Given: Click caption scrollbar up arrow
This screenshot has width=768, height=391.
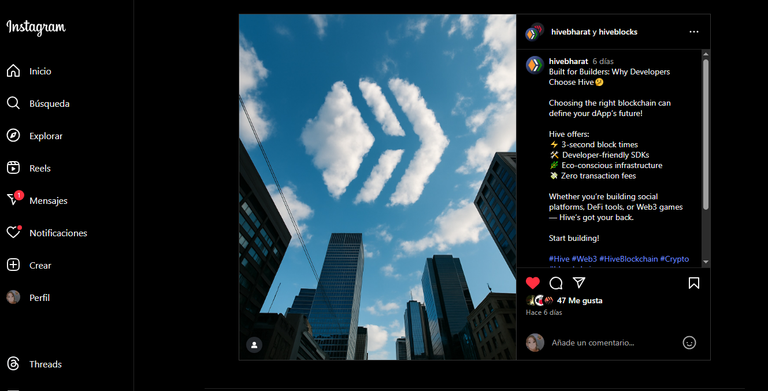Looking at the screenshot, I should pos(706,54).
